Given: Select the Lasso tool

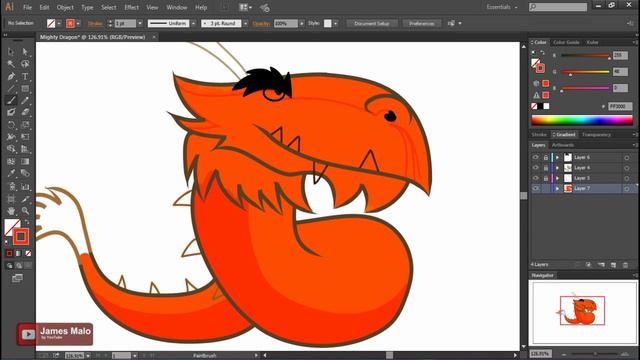Looking at the screenshot, I should click(25, 64).
